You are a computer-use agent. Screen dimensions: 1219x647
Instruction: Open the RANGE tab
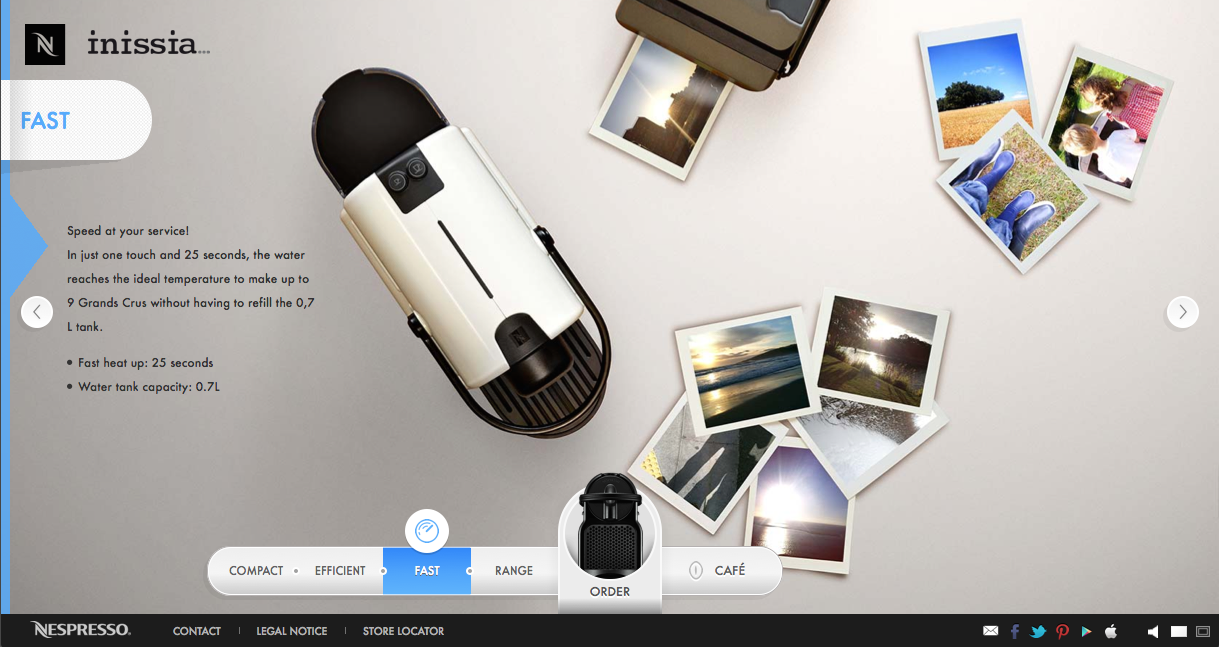click(514, 571)
